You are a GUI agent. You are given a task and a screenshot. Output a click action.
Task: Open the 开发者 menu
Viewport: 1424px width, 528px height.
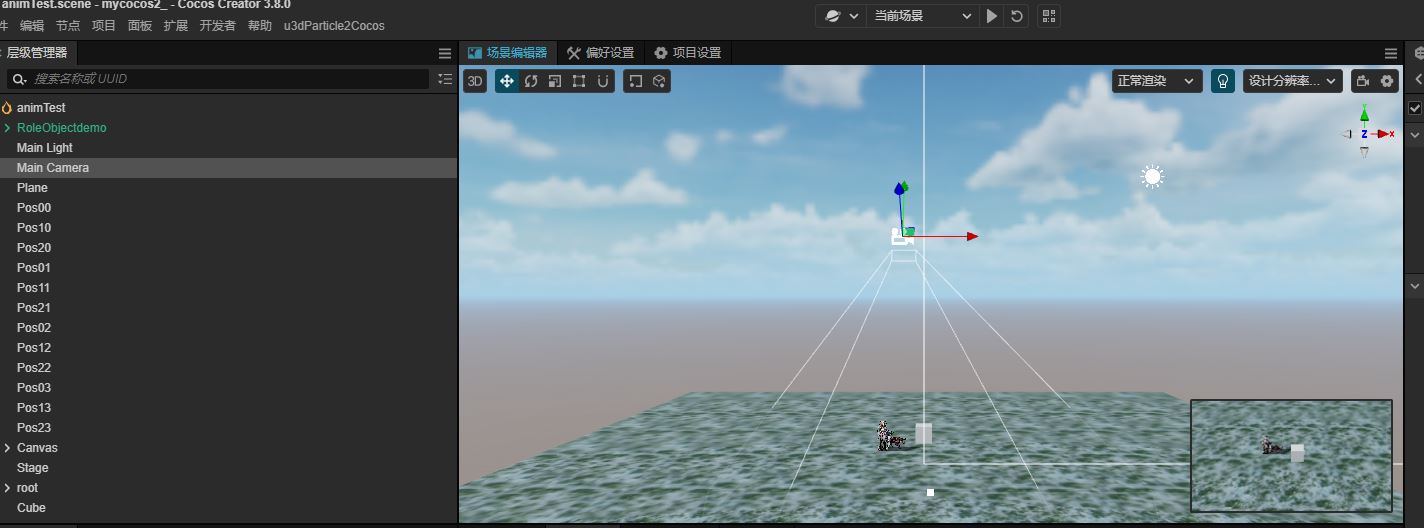point(218,26)
